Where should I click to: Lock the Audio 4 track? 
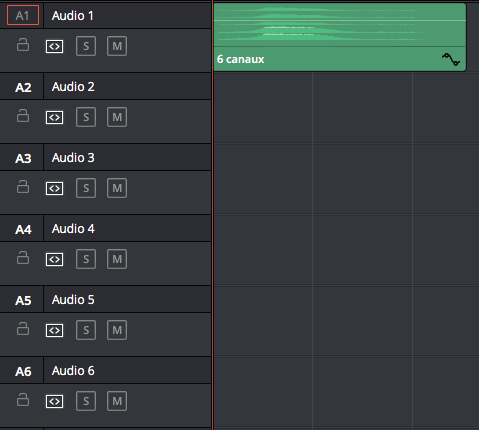23,258
